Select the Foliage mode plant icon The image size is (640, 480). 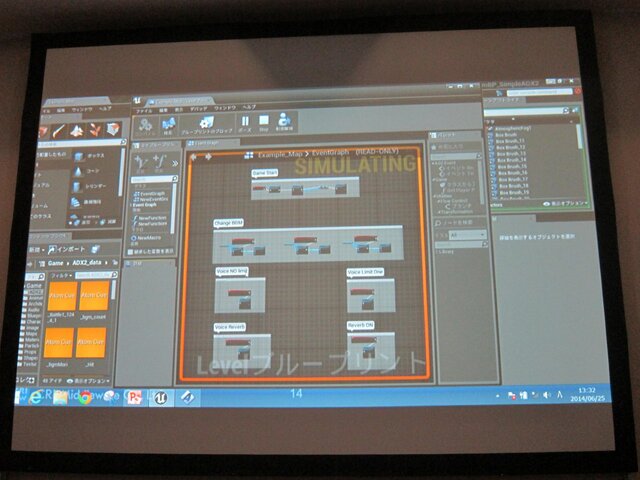[x=95, y=130]
